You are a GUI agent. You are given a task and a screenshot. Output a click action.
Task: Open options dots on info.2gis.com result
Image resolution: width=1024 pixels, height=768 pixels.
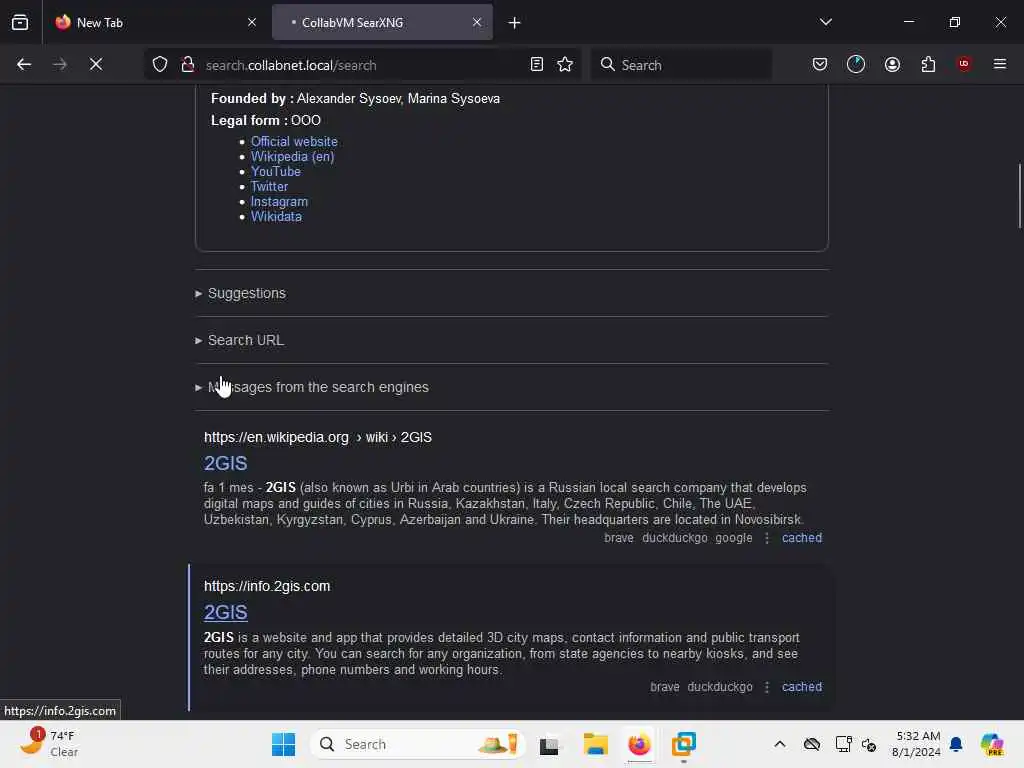pyautogui.click(x=767, y=686)
